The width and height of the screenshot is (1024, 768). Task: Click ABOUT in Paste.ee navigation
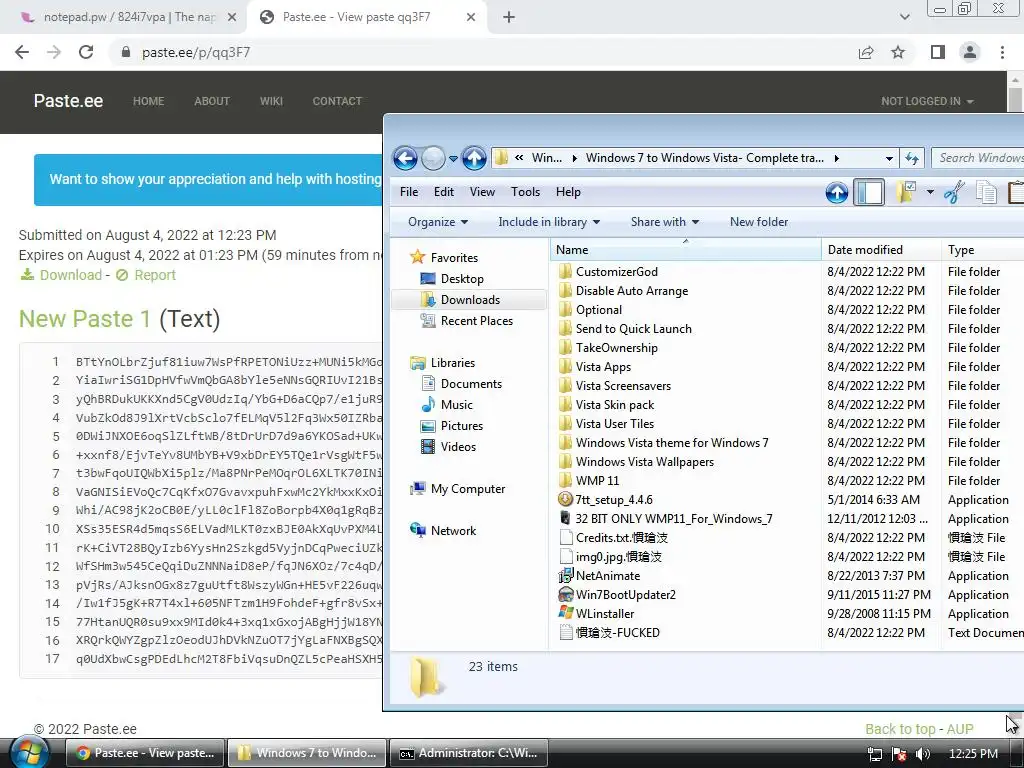point(212,101)
